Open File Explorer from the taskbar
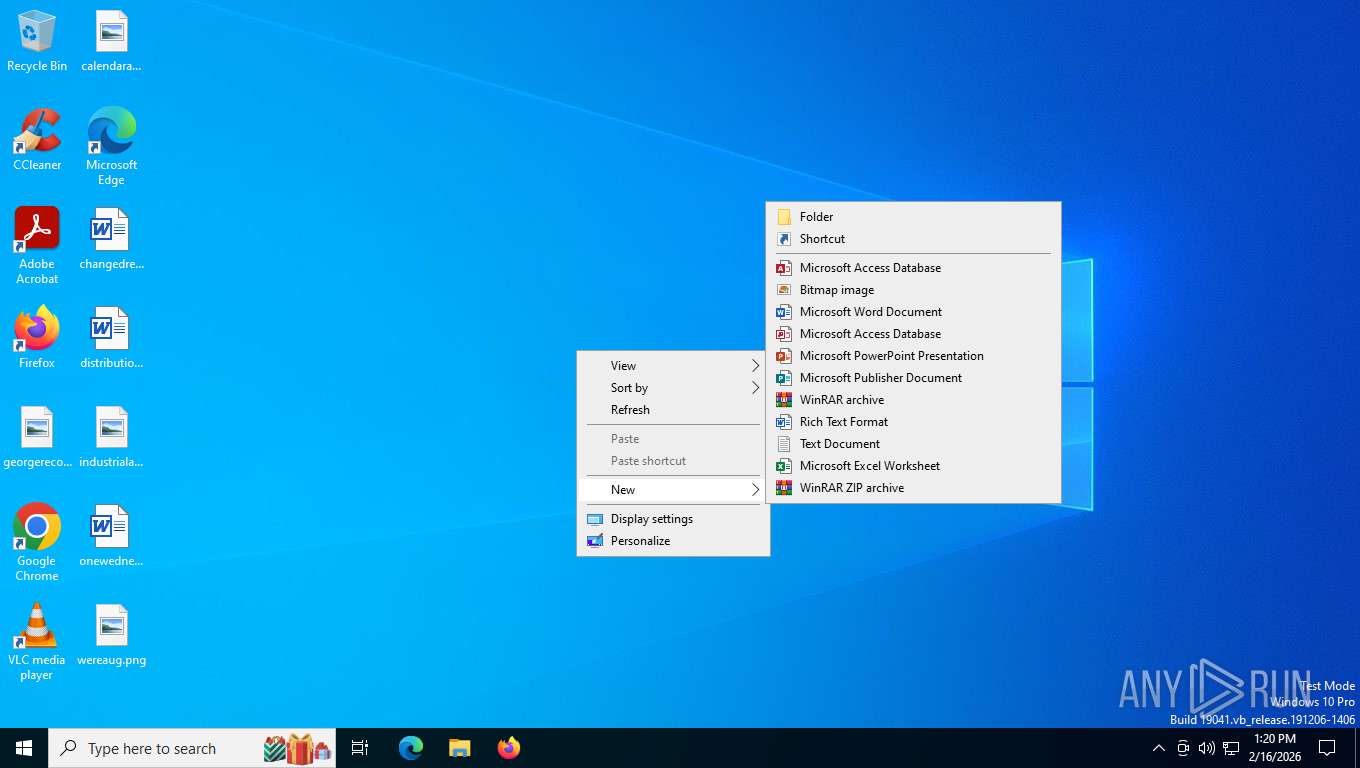This screenshot has height=768, width=1360. coord(460,748)
